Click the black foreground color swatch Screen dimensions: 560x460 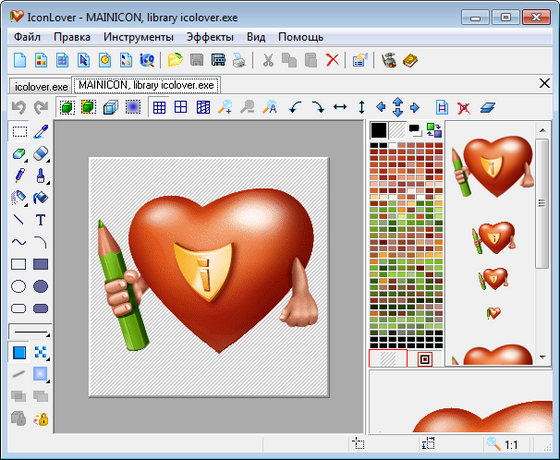click(379, 130)
